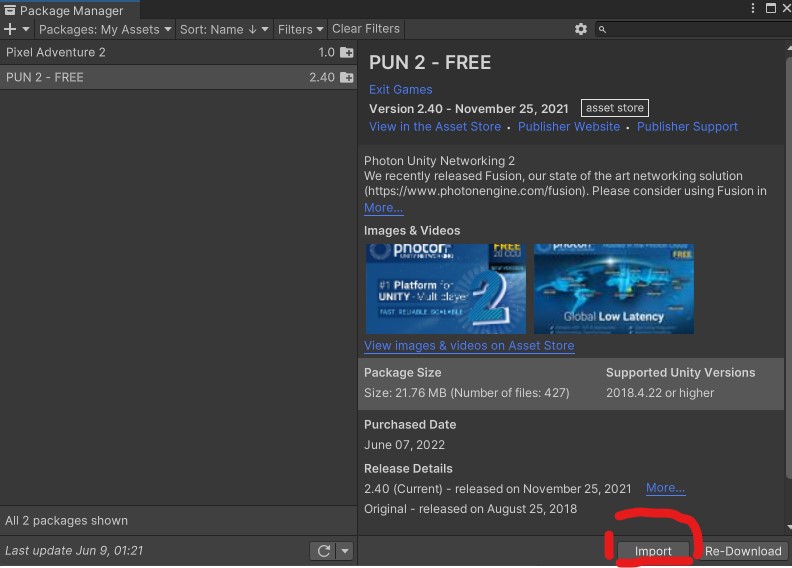Open the Filters dropdown
792x568 pixels.
(300, 29)
